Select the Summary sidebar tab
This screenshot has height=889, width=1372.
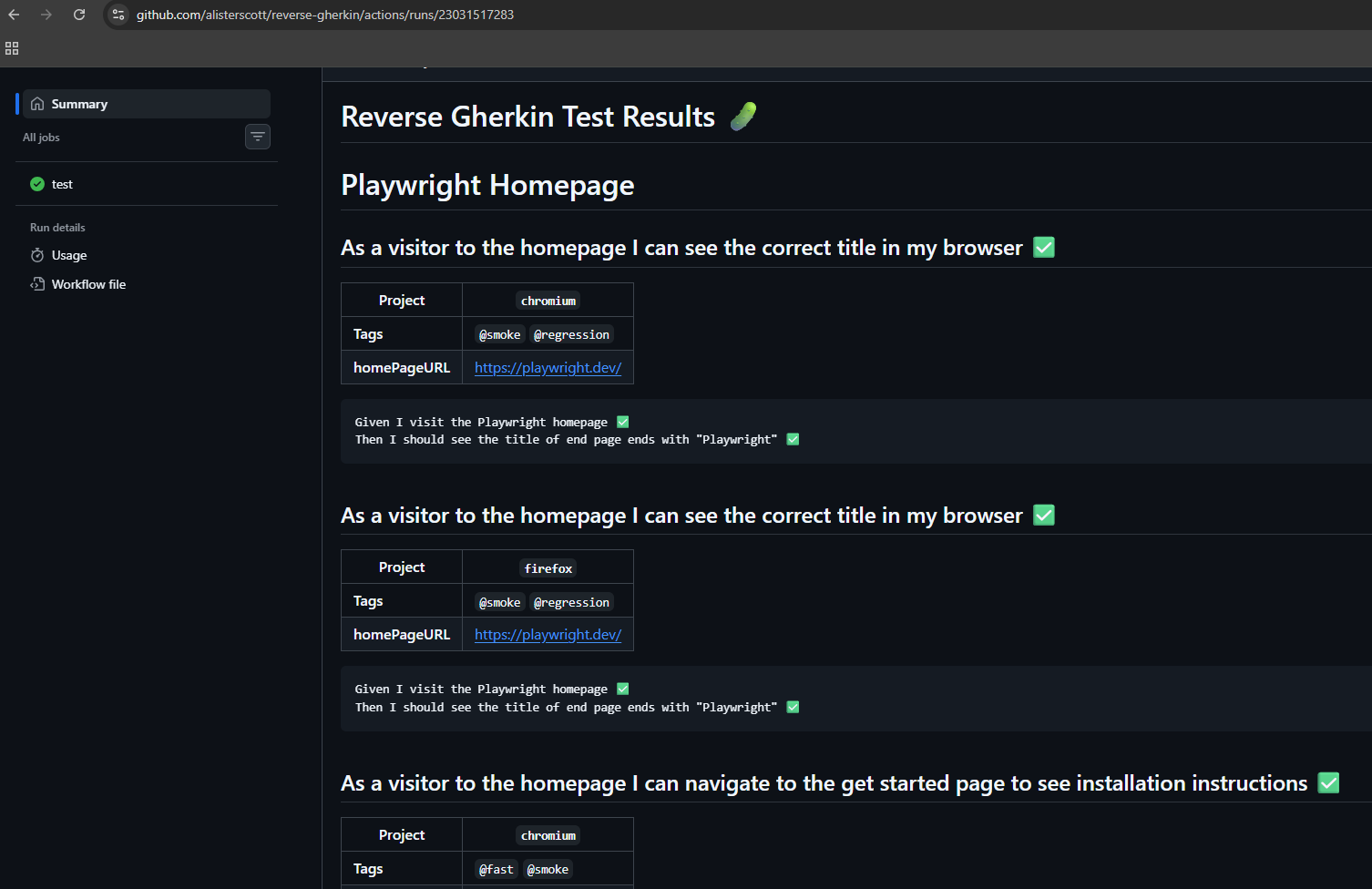[79, 103]
